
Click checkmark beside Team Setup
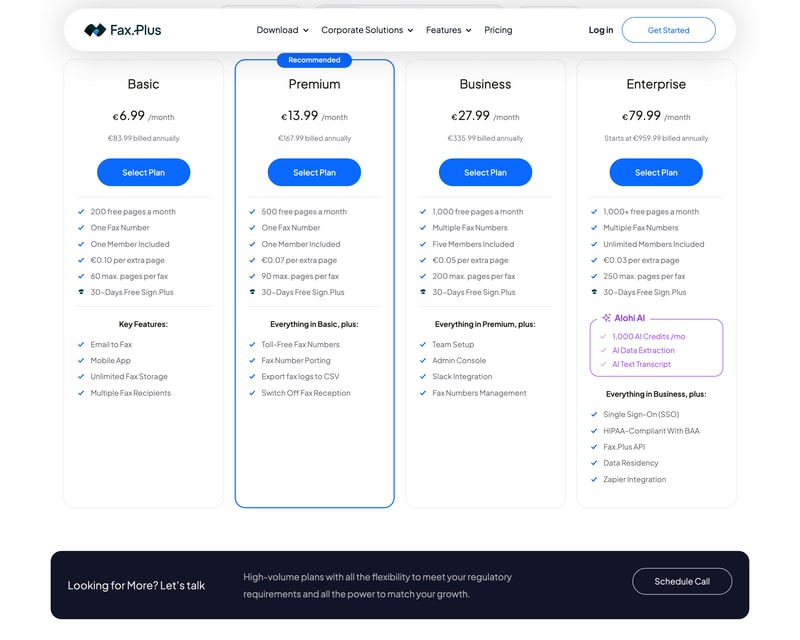coord(422,344)
